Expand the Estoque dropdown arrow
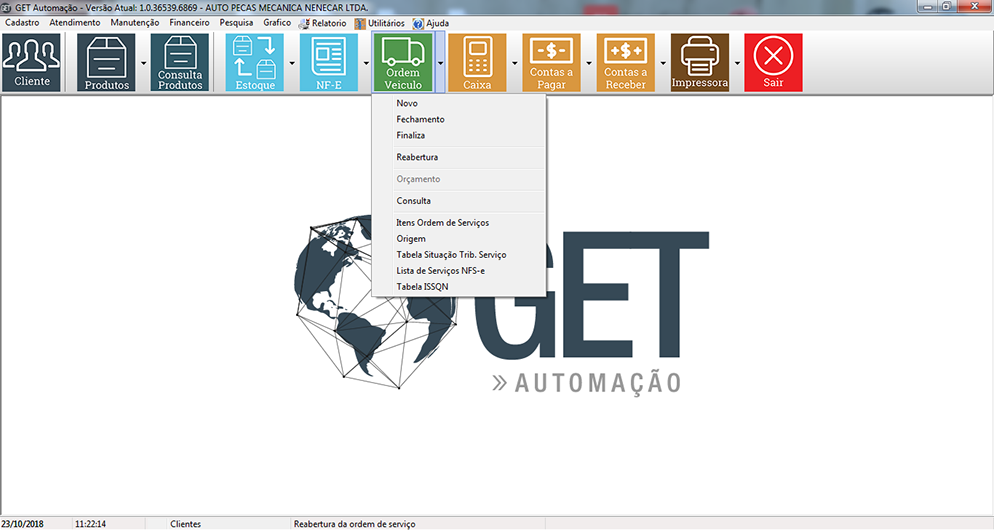994x530 pixels. (x=292, y=62)
